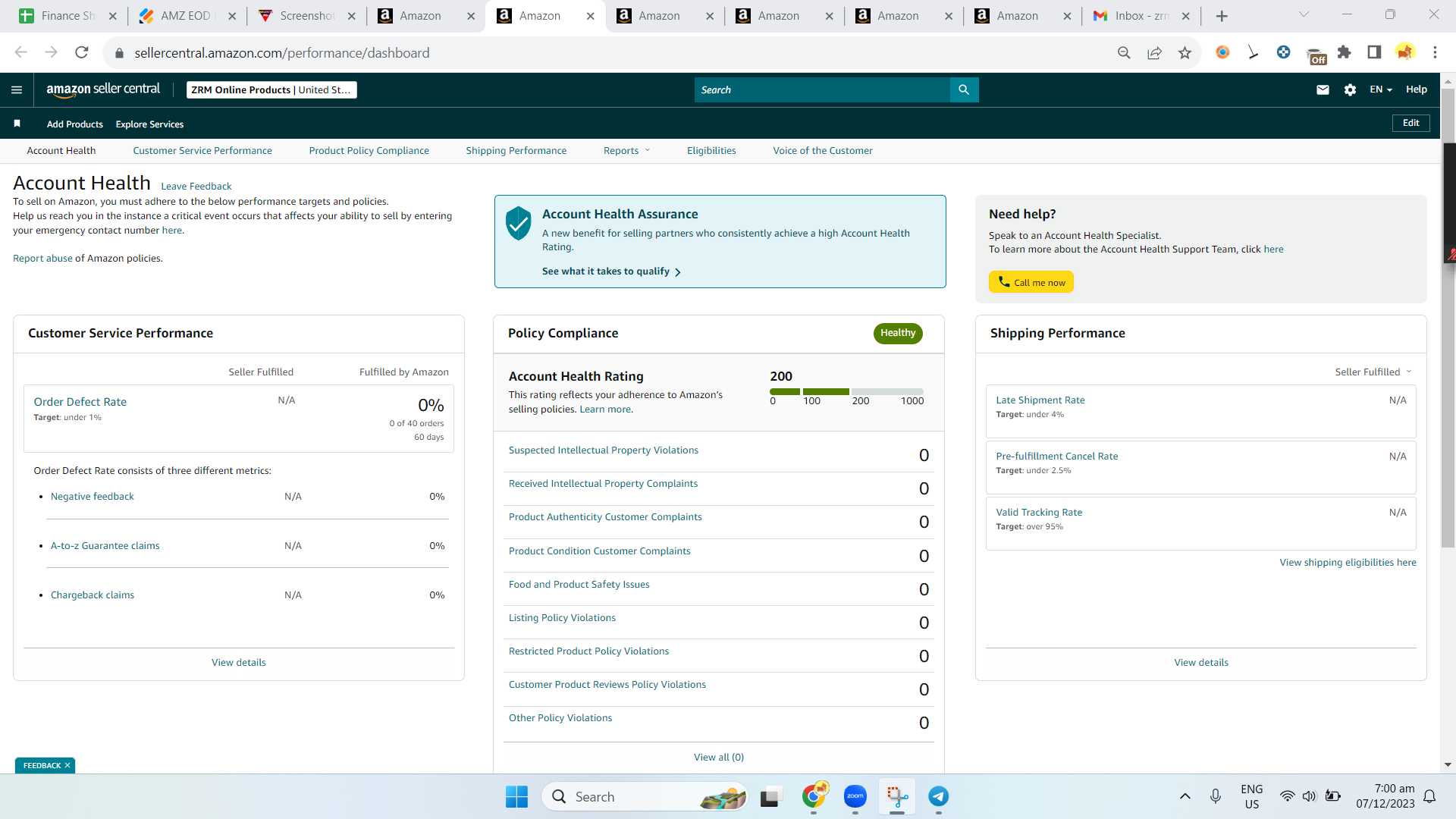1456x819 pixels.
Task: Open Product Policy Compliance tab
Action: pos(369,150)
